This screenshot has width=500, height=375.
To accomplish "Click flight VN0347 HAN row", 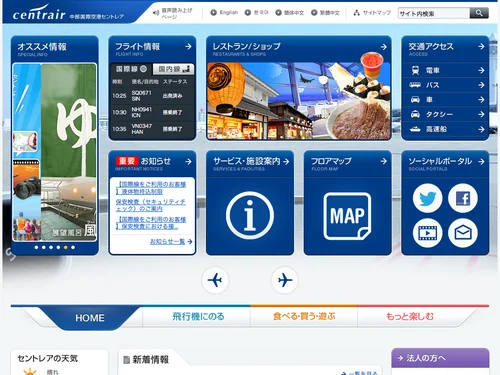I will (152, 129).
